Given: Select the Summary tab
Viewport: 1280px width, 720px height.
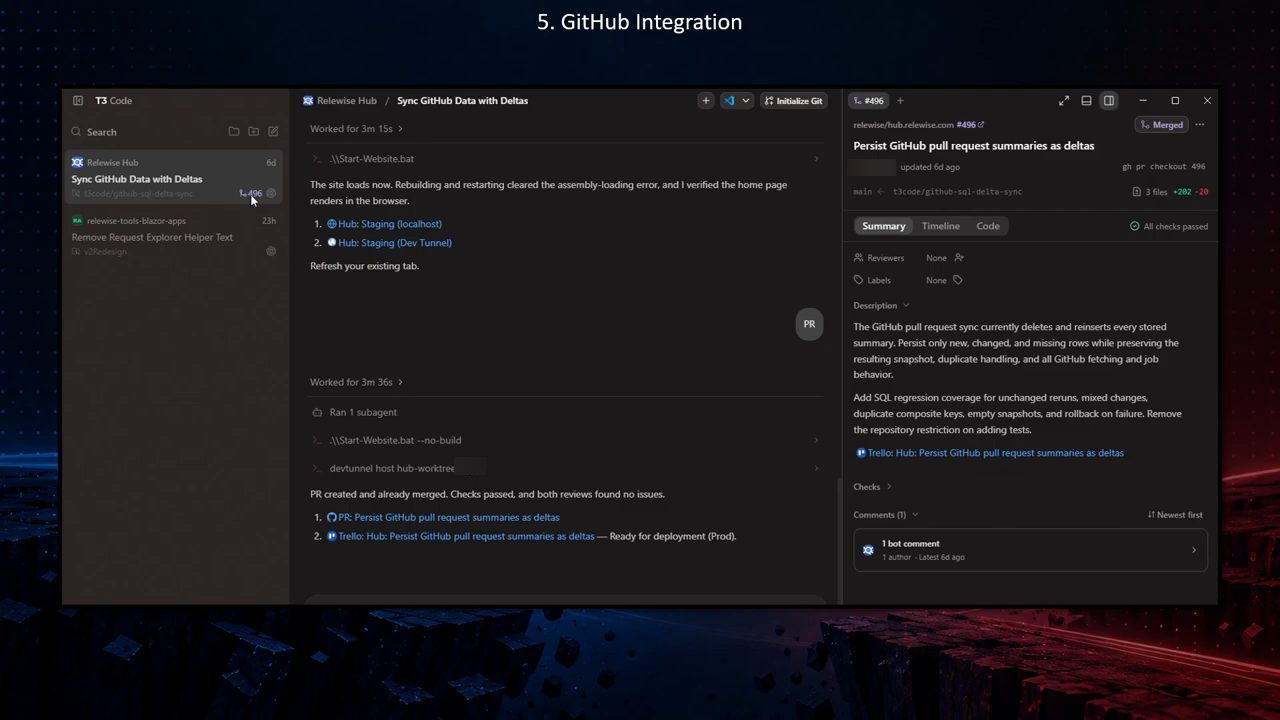Looking at the screenshot, I should coord(884,226).
